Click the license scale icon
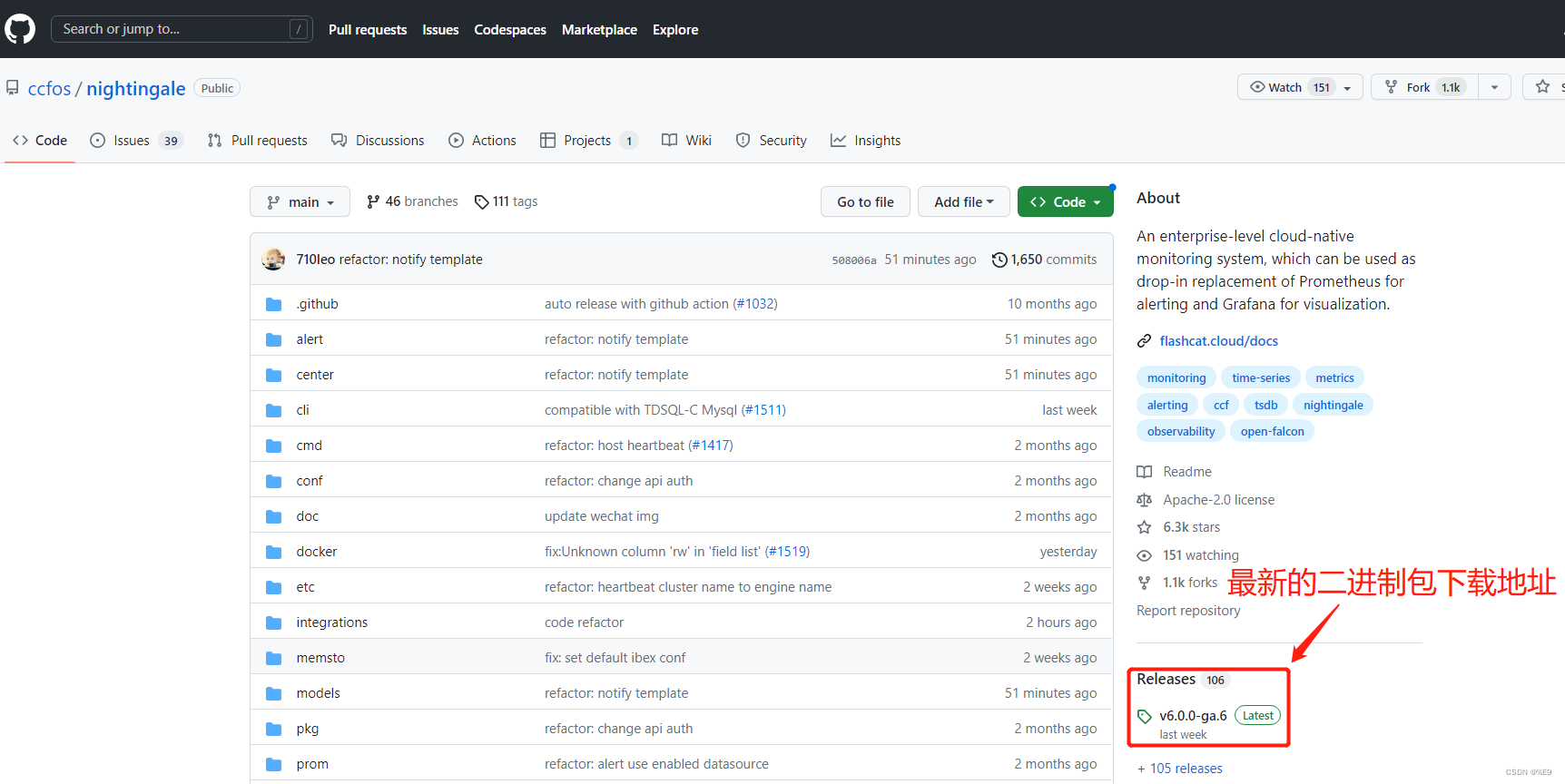The image size is (1565, 784). click(x=1145, y=500)
